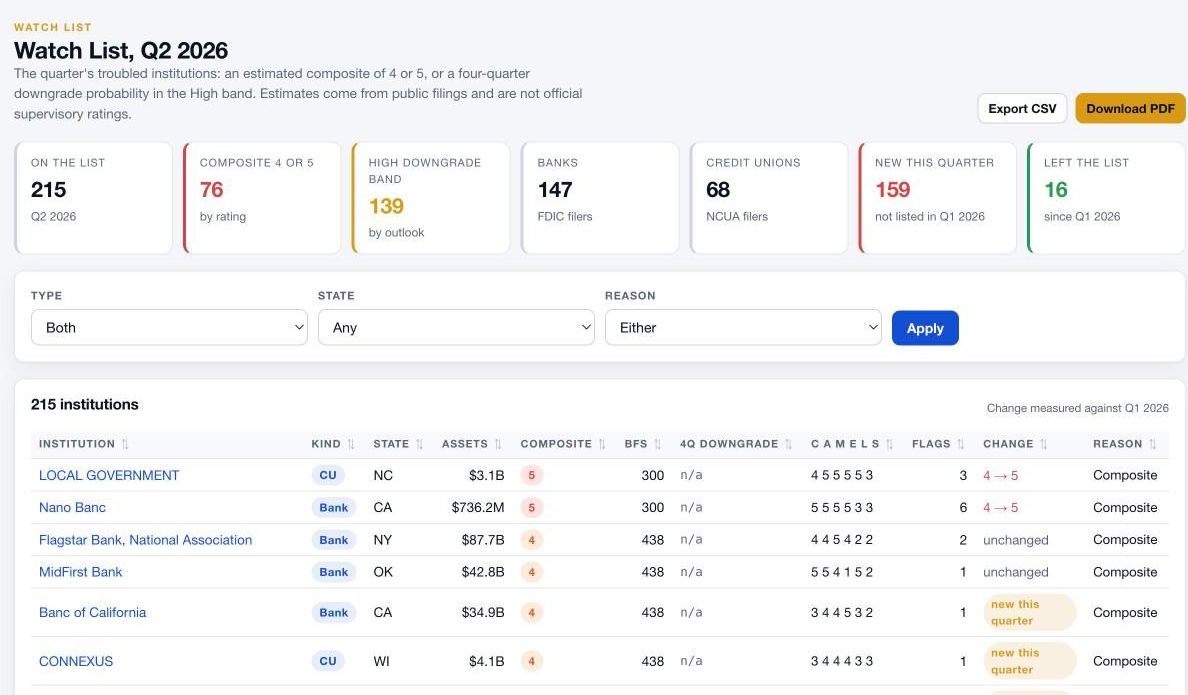
Task: Sort table by Composite sort icon
Action: pyautogui.click(x=602, y=444)
